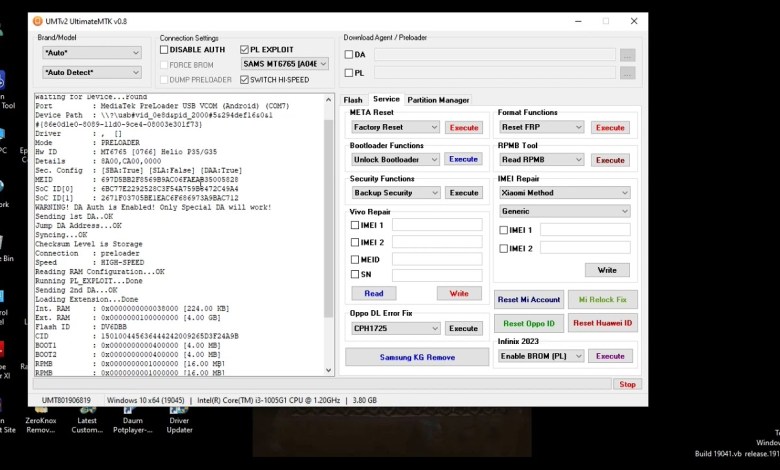Click the Reset Mi Account button

pyautogui.click(x=529, y=299)
